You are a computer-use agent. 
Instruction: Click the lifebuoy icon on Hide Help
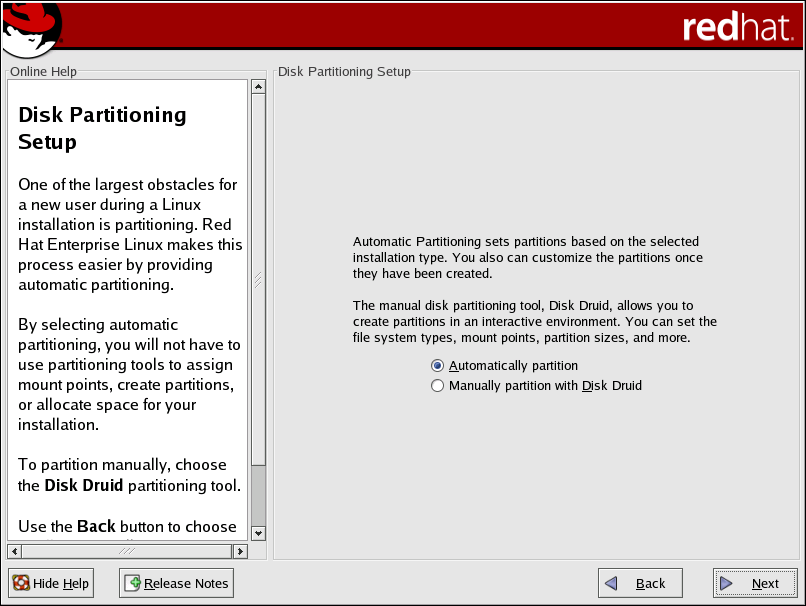click(x=21, y=584)
